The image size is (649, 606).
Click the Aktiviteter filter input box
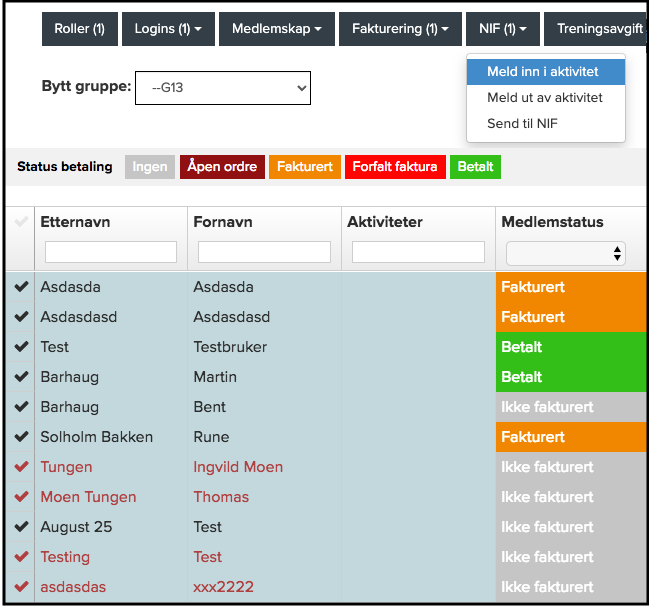point(418,252)
